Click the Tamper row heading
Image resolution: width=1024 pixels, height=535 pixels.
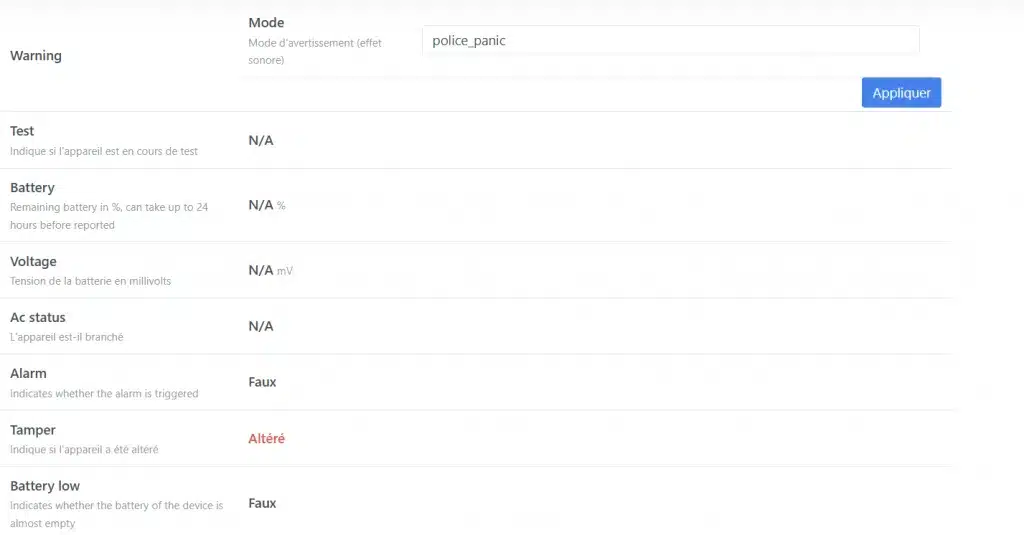point(33,430)
